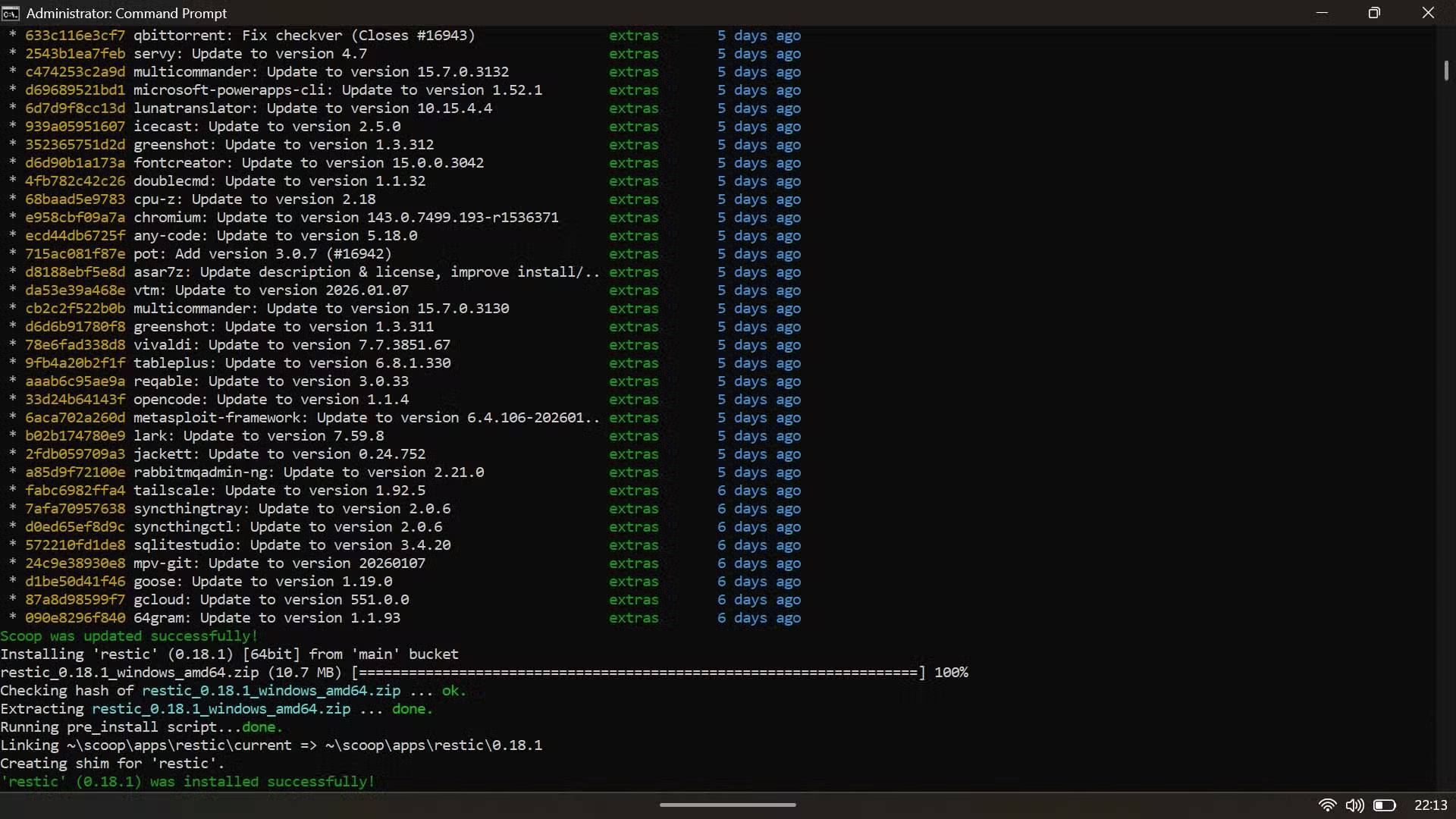Image resolution: width=1456 pixels, height=819 pixels.
Task: Click the yellow extras bucket label
Action: coord(634,35)
